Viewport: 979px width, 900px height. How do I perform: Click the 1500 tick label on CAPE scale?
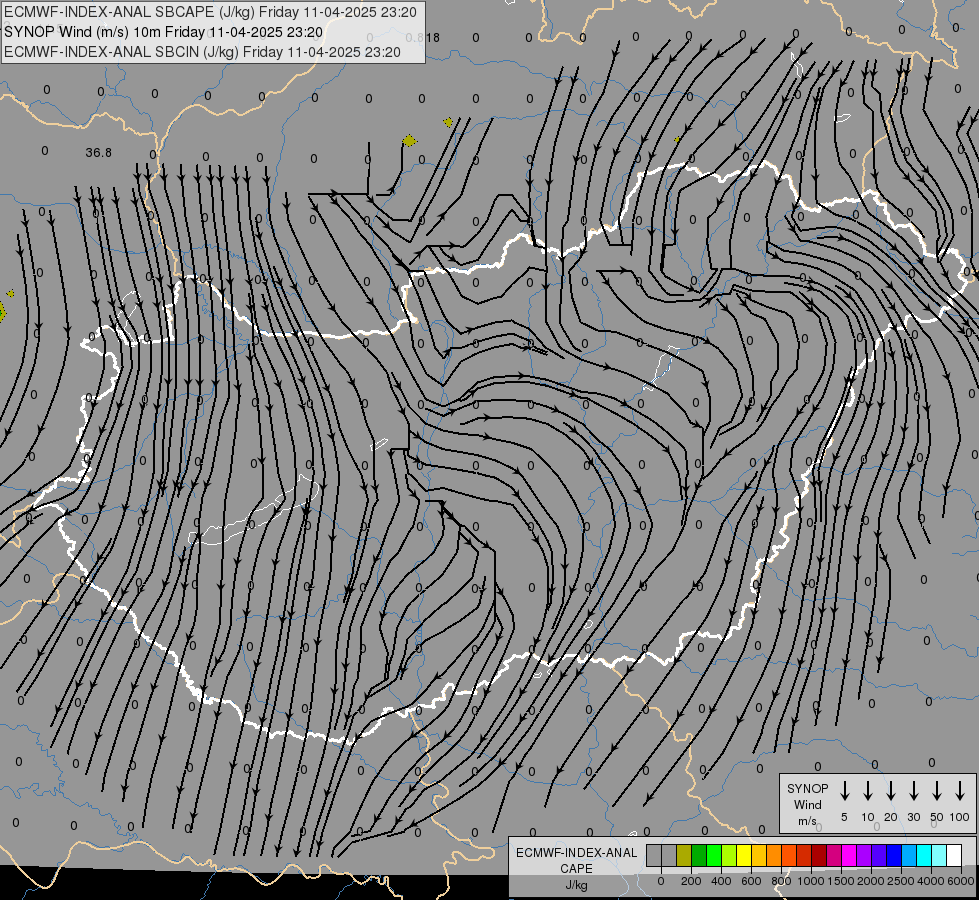841,881
